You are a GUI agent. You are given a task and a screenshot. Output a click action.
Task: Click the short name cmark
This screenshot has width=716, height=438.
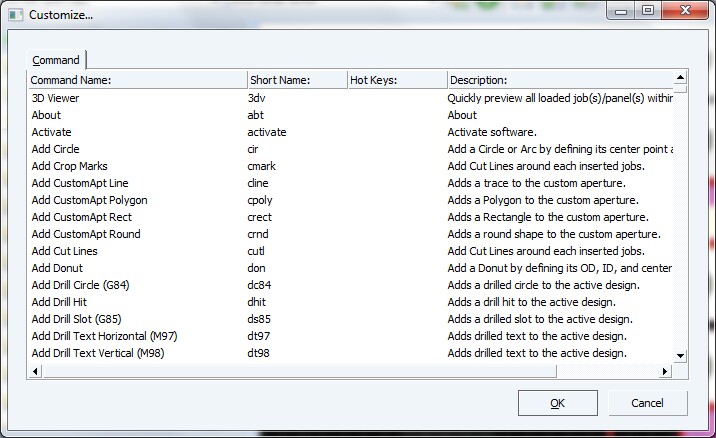261,166
